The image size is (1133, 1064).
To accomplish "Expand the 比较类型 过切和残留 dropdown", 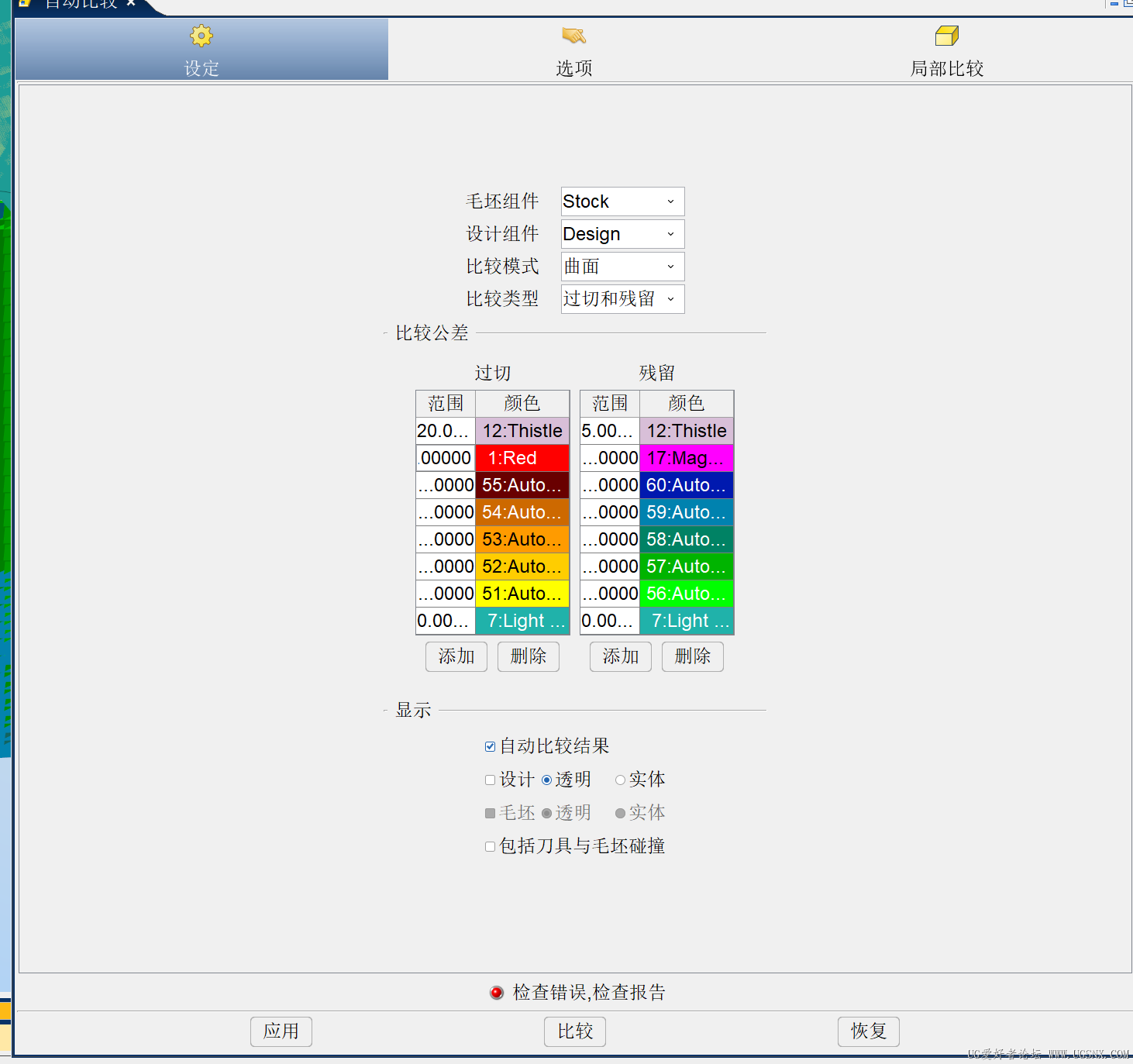I will 622,299.
